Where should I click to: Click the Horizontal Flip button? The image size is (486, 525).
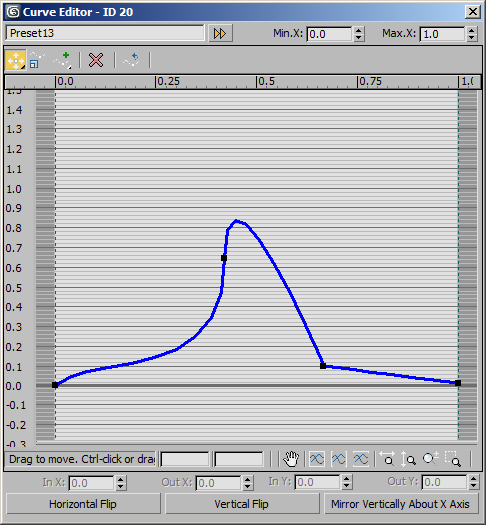[83, 504]
